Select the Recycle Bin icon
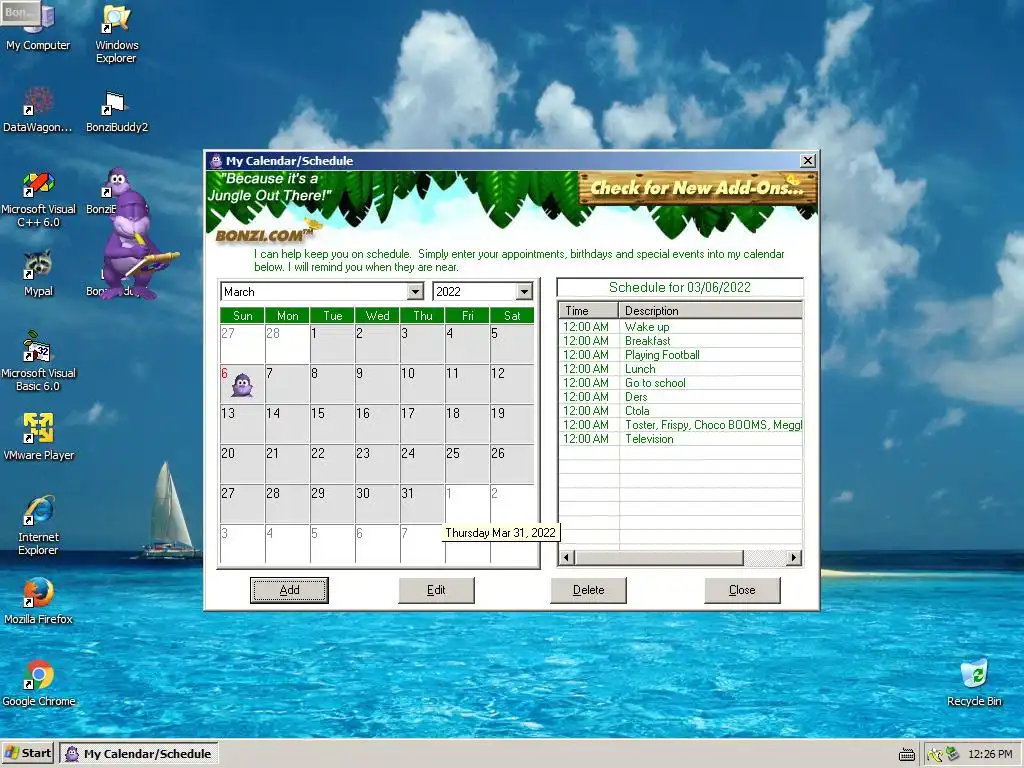The width and height of the screenshot is (1024, 768). (974, 682)
